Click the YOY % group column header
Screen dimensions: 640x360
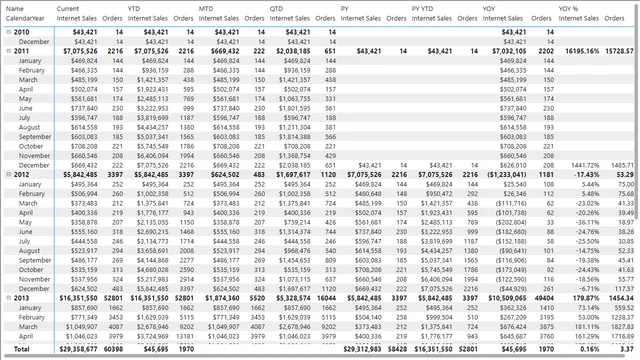tap(568, 9)
